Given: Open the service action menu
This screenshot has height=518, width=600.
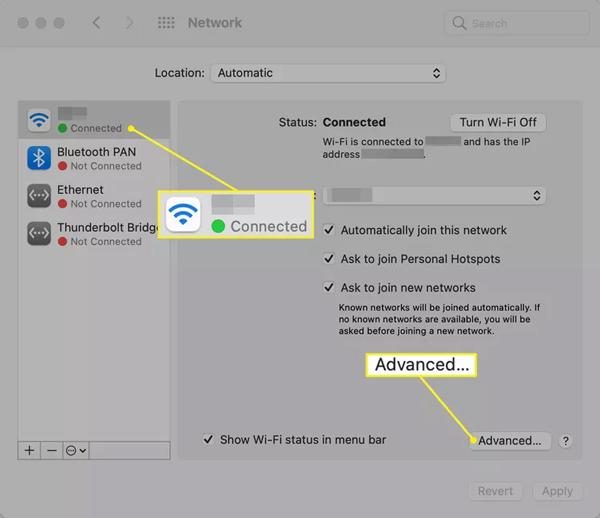Looking at the screenshot, I should coord(76,450).
